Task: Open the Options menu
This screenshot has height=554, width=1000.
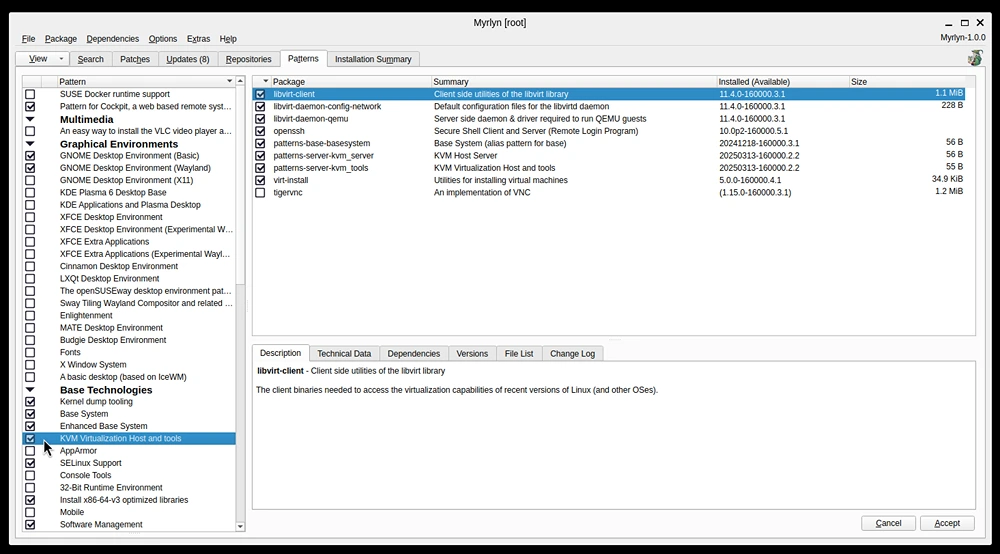Action: pyautogui.click(x=163, y=39)
